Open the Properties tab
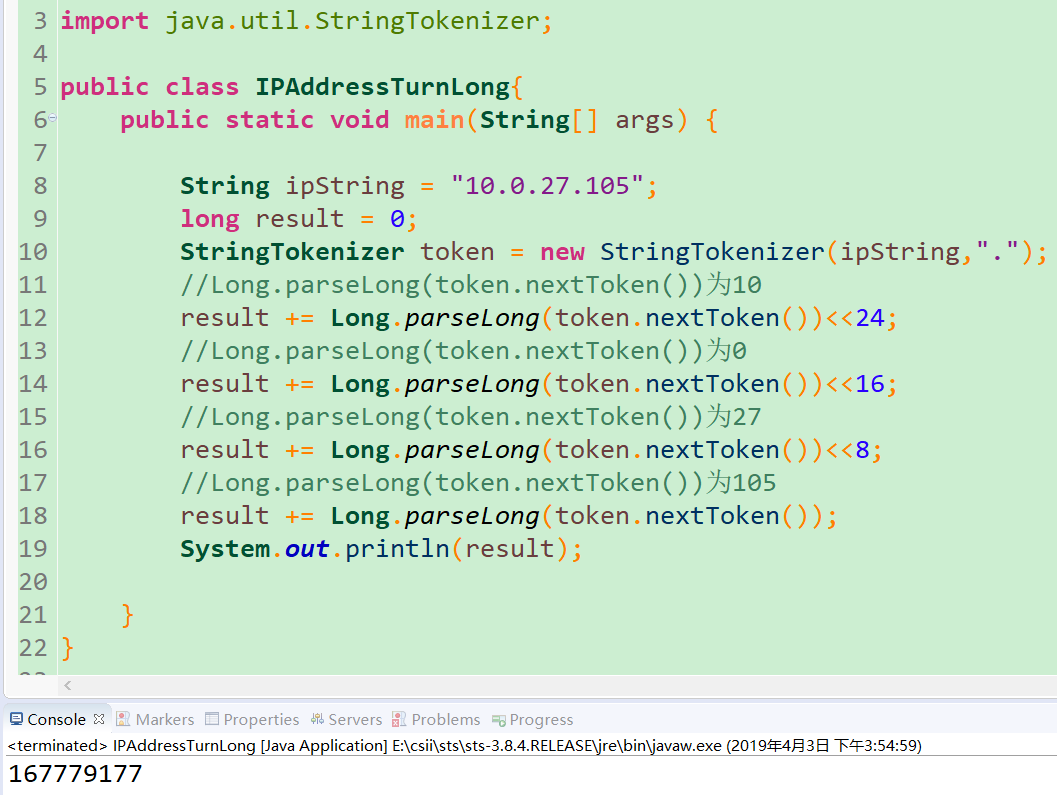The height and width of the screenshot is (795, 1057). [261, 719]
